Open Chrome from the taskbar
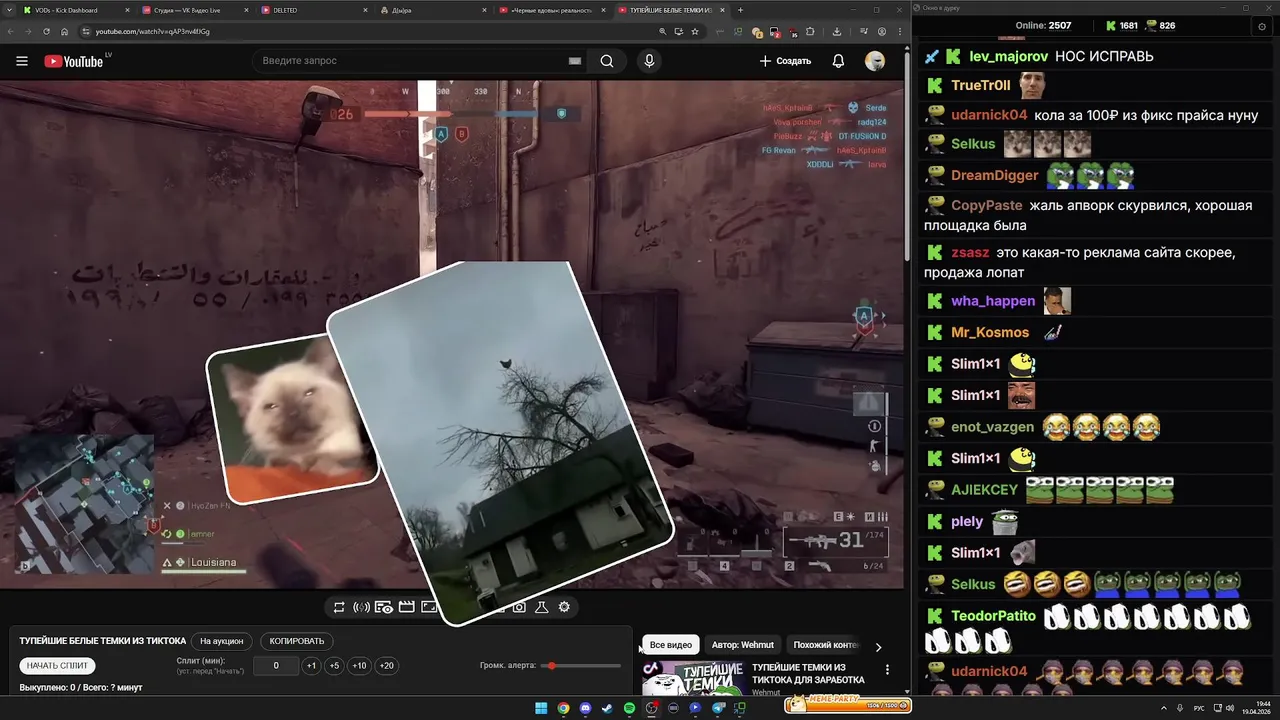The height and width of the screenshot is (720, 1280). tap(563, 708)
